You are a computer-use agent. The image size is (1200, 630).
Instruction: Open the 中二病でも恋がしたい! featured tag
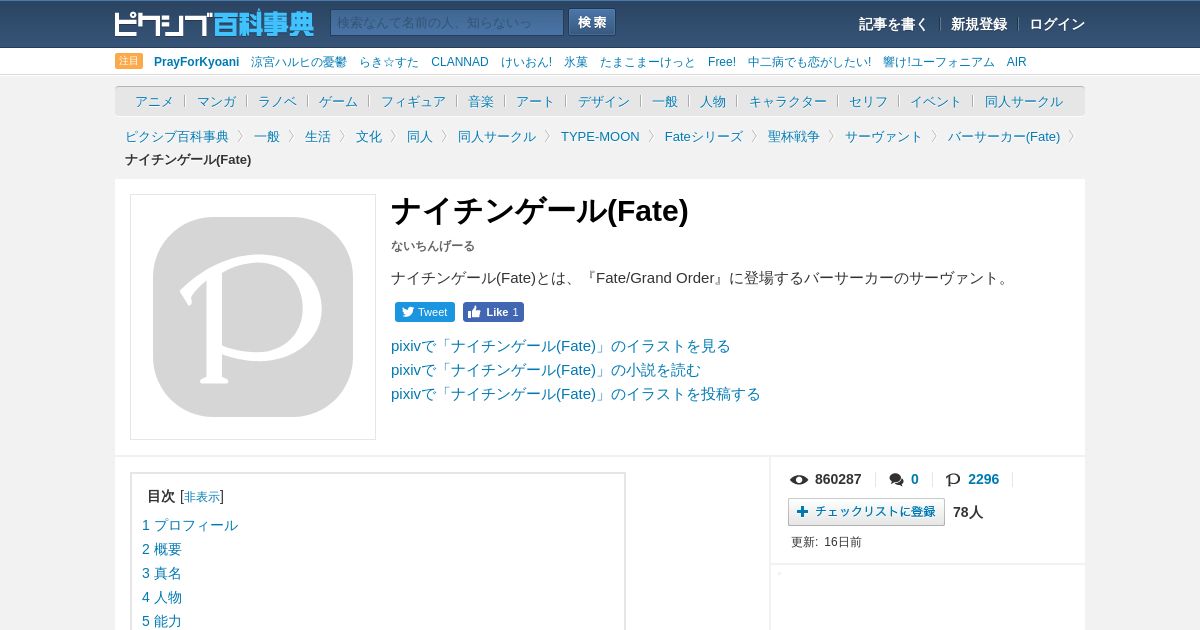click(x=809, y=62)
